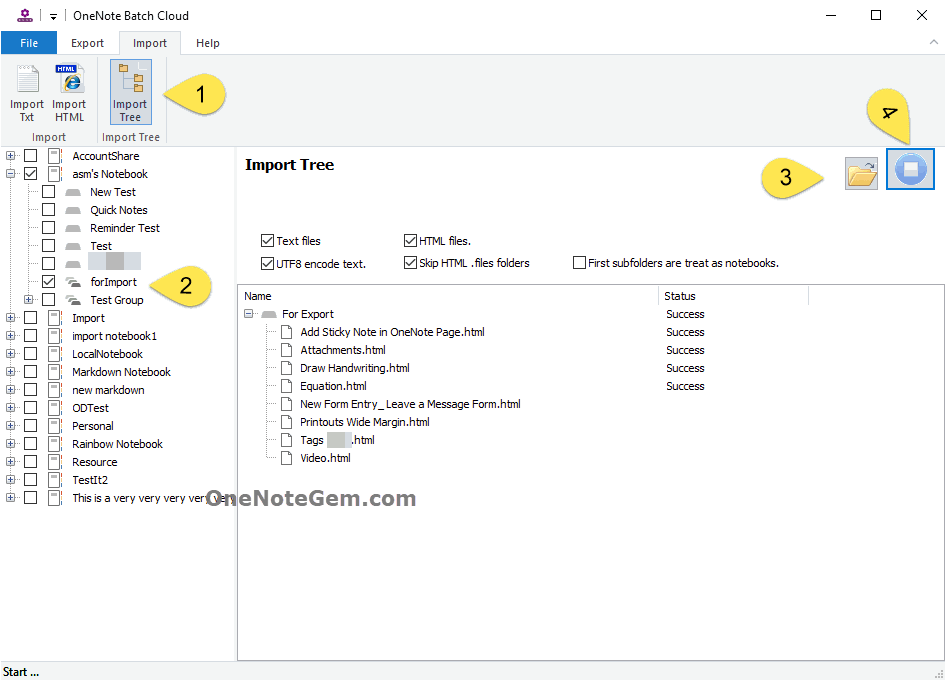The image size is (946, 681).
Task: Click the Attachments.html file icon
Action: pyautogui.click(x=287, y=350)
